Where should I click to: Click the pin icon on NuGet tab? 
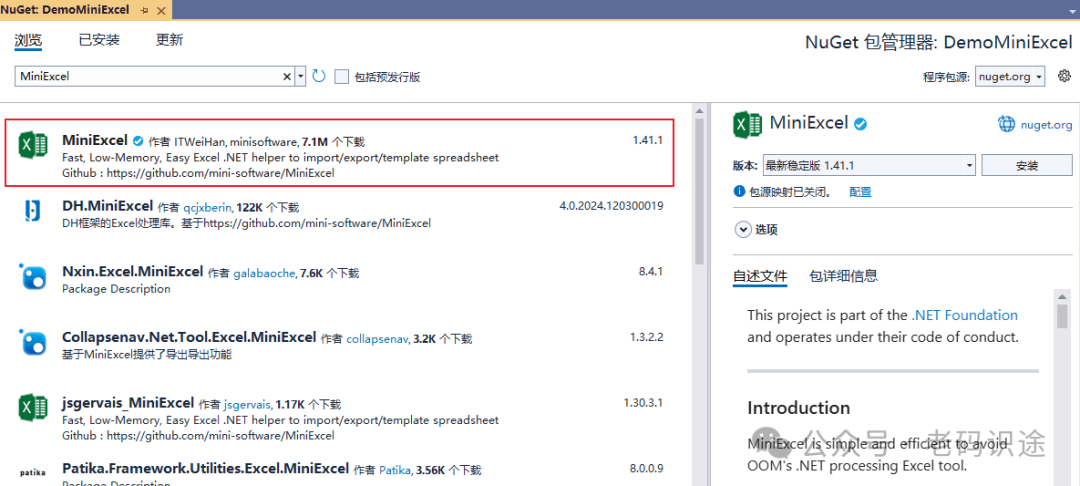click(x=145, y=10)
